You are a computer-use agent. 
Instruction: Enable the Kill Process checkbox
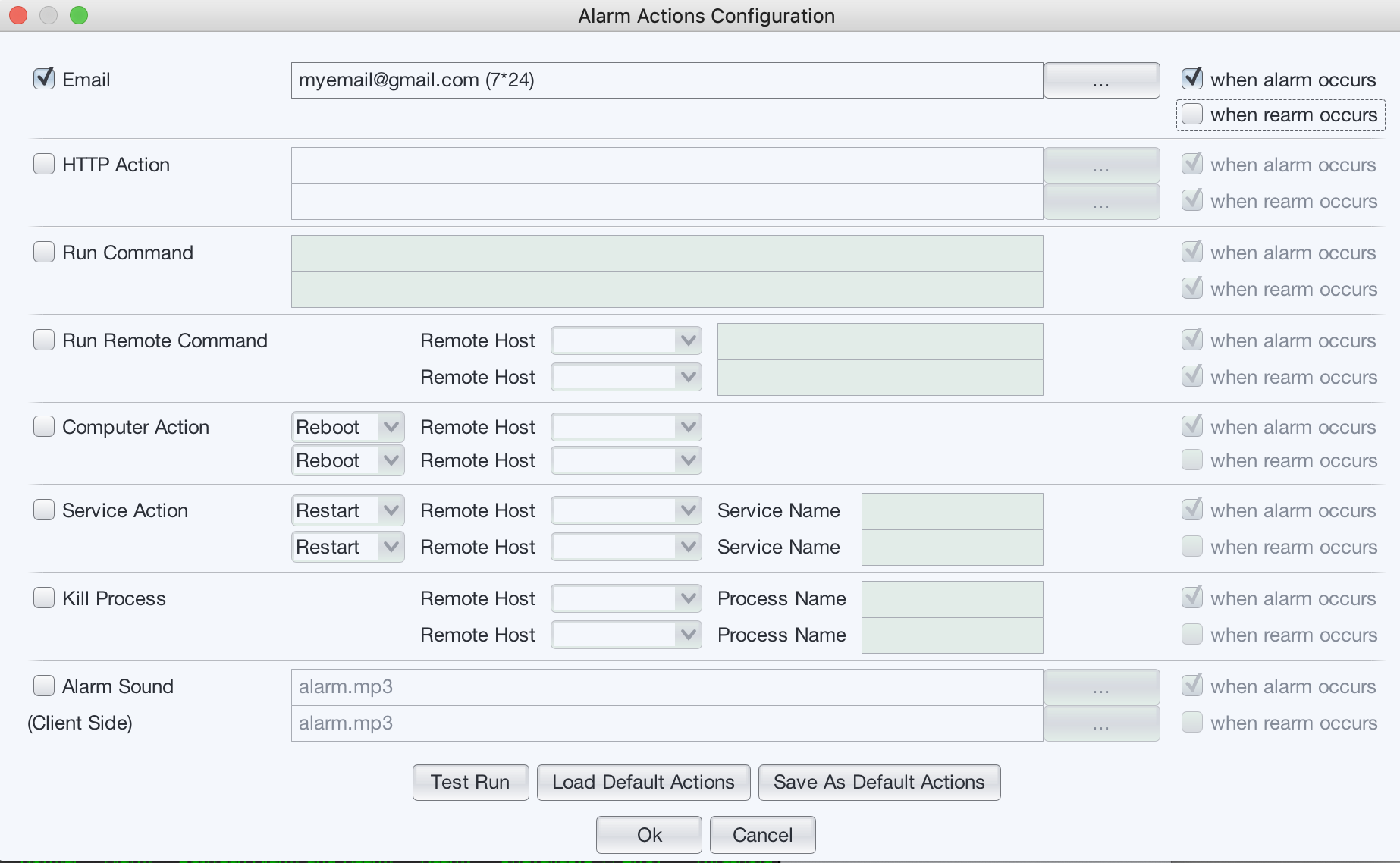pos(44,598)
